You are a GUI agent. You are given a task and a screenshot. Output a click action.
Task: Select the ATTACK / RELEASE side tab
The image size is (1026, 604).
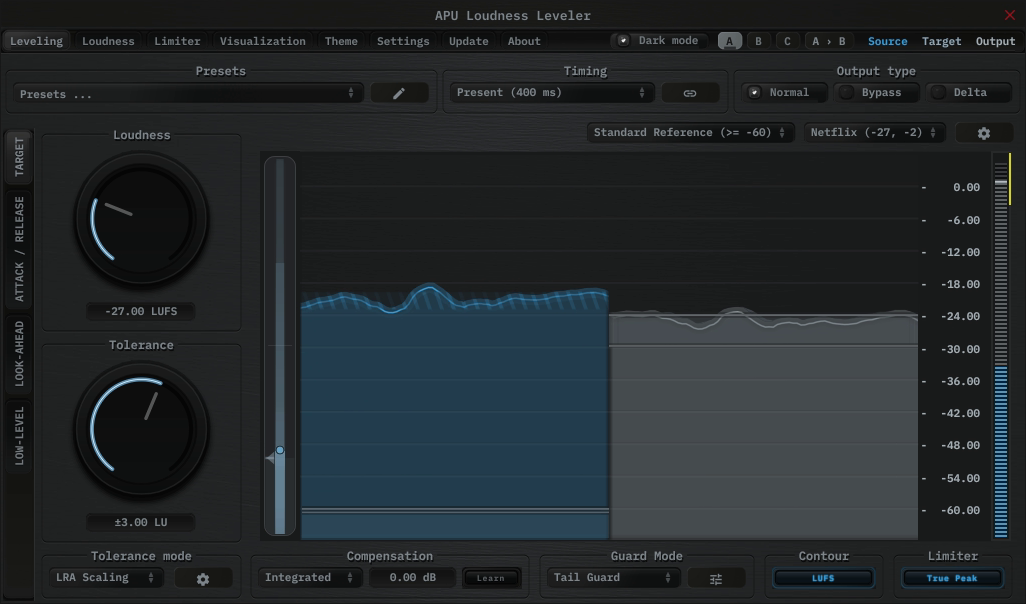[x=19, y=249]
